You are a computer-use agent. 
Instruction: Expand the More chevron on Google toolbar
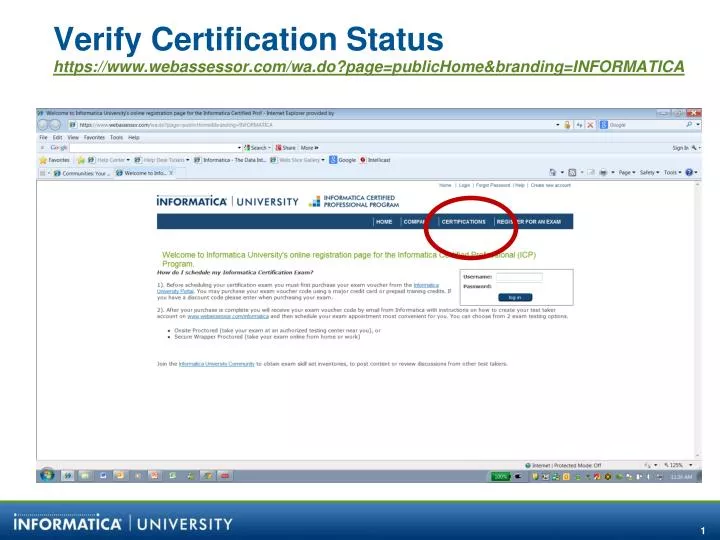click(309, 148)
